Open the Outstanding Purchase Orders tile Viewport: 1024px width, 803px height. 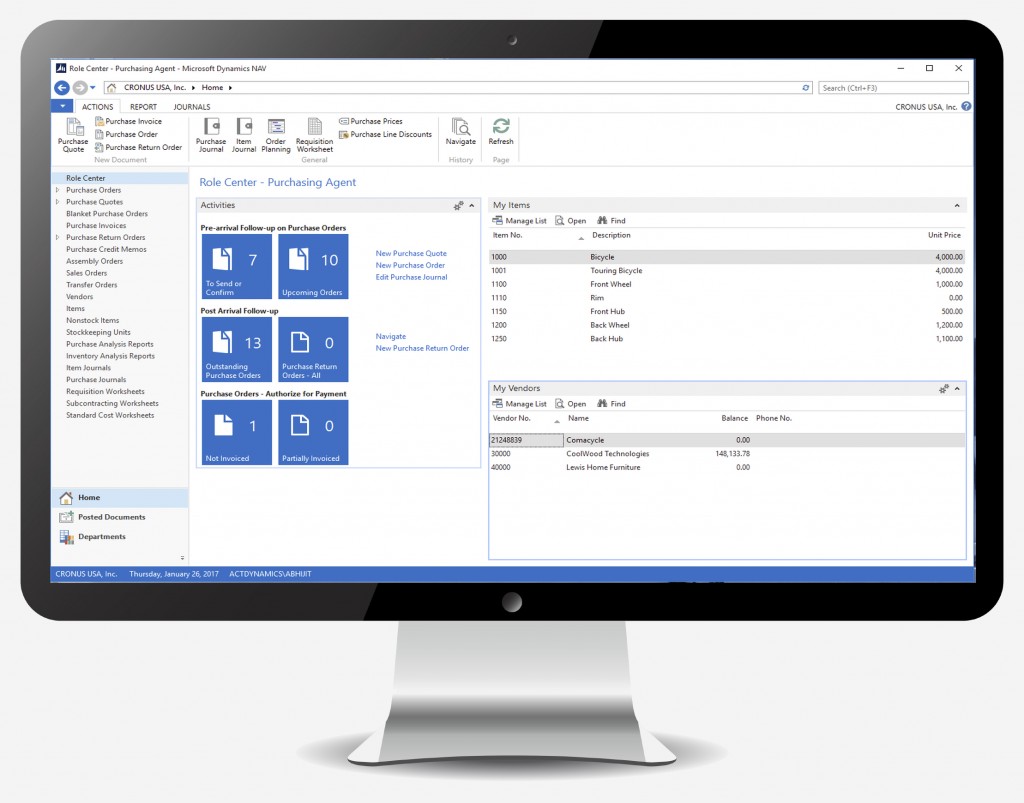click(236, 349)
